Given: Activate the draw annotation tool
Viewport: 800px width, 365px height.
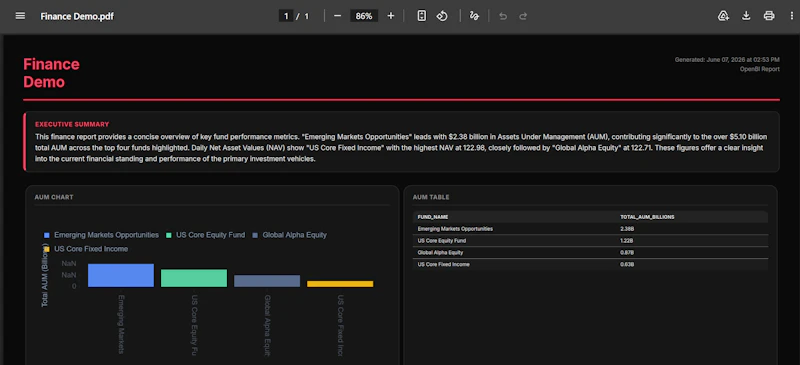Looking at the screenshot, I should coord(474,16).
